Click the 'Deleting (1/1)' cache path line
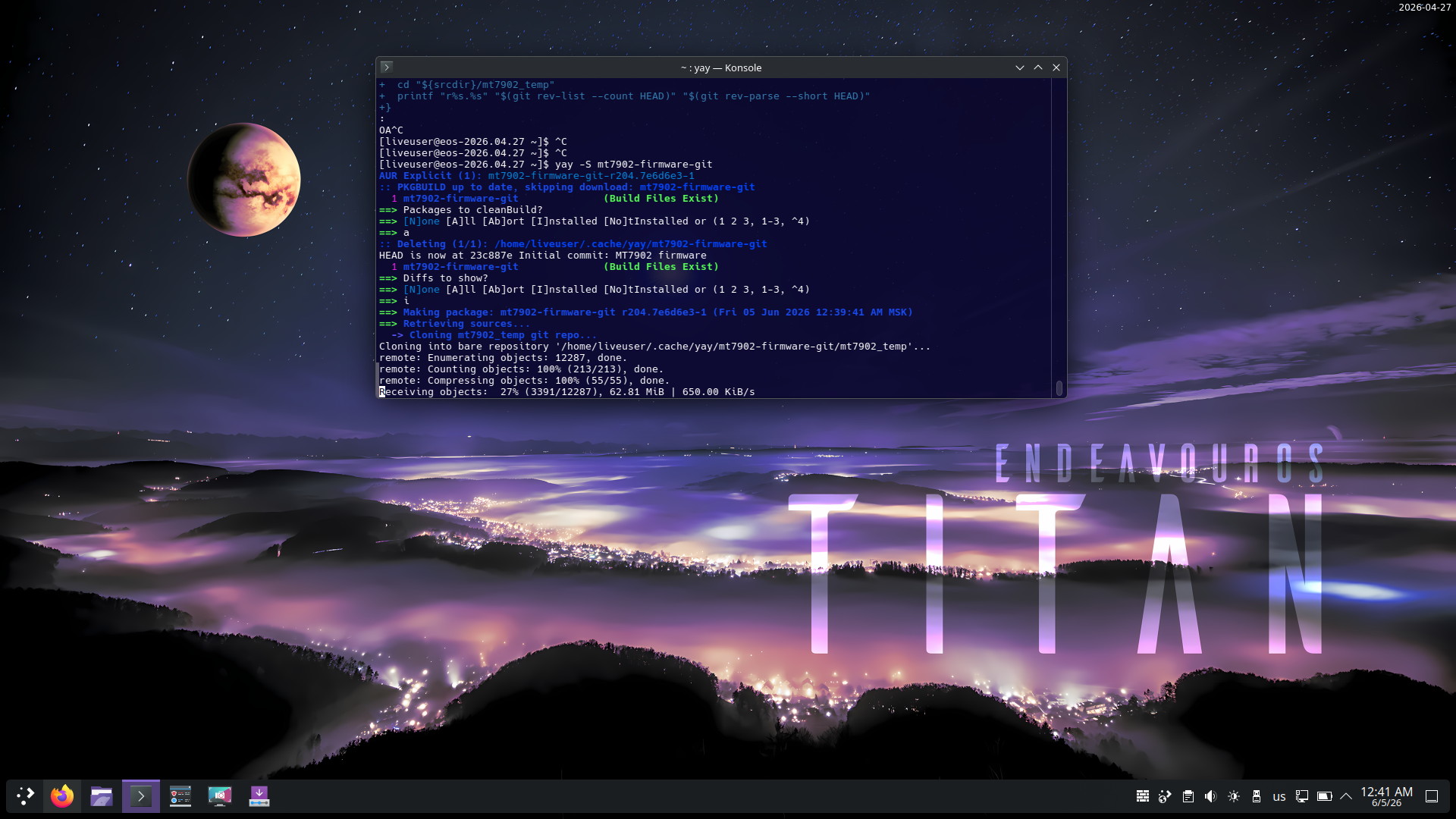1456x819 pixels. pos(573,244)
